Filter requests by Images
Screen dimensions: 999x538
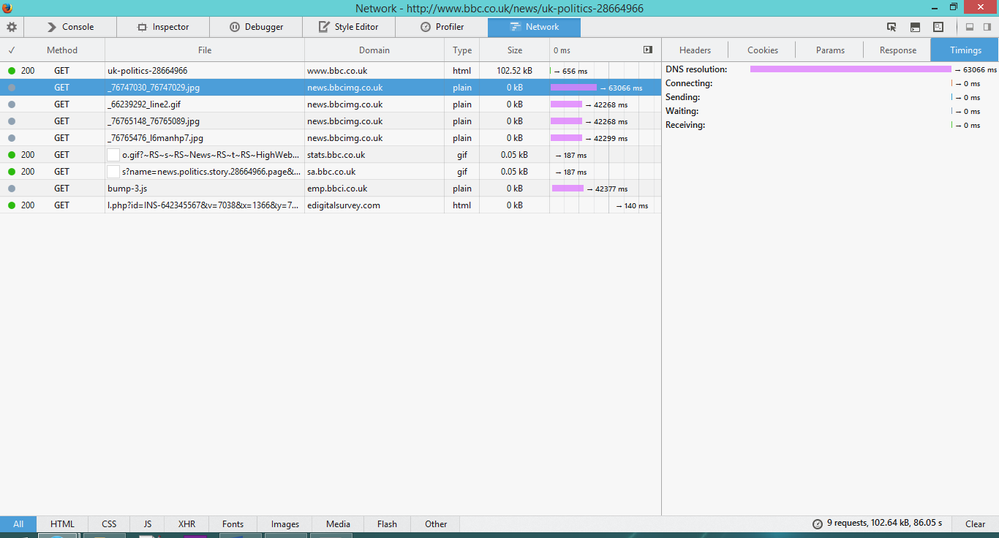[285, 524]
